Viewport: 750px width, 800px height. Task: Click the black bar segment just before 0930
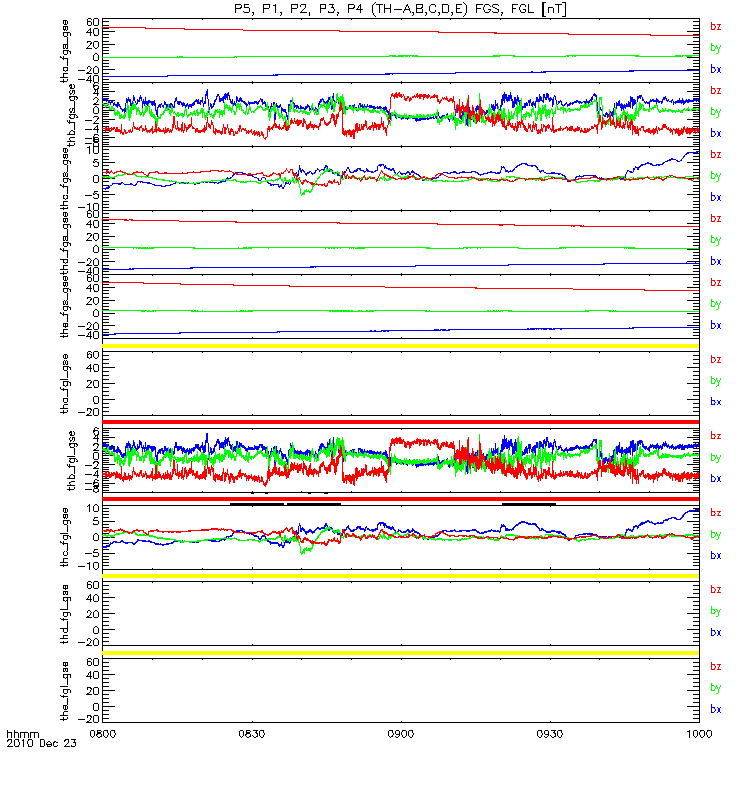[x=529, y=504]
